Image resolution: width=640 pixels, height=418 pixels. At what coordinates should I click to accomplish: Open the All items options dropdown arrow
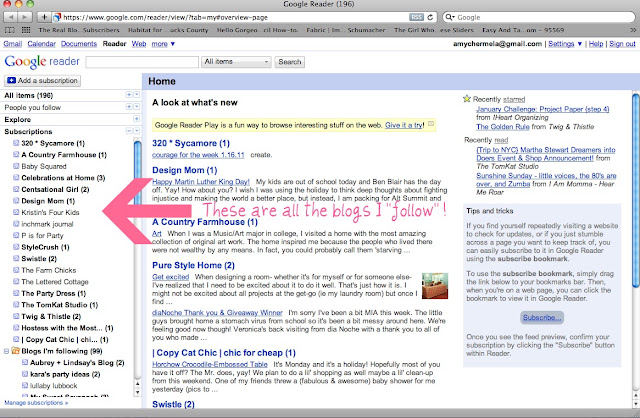tap(137, 95)
